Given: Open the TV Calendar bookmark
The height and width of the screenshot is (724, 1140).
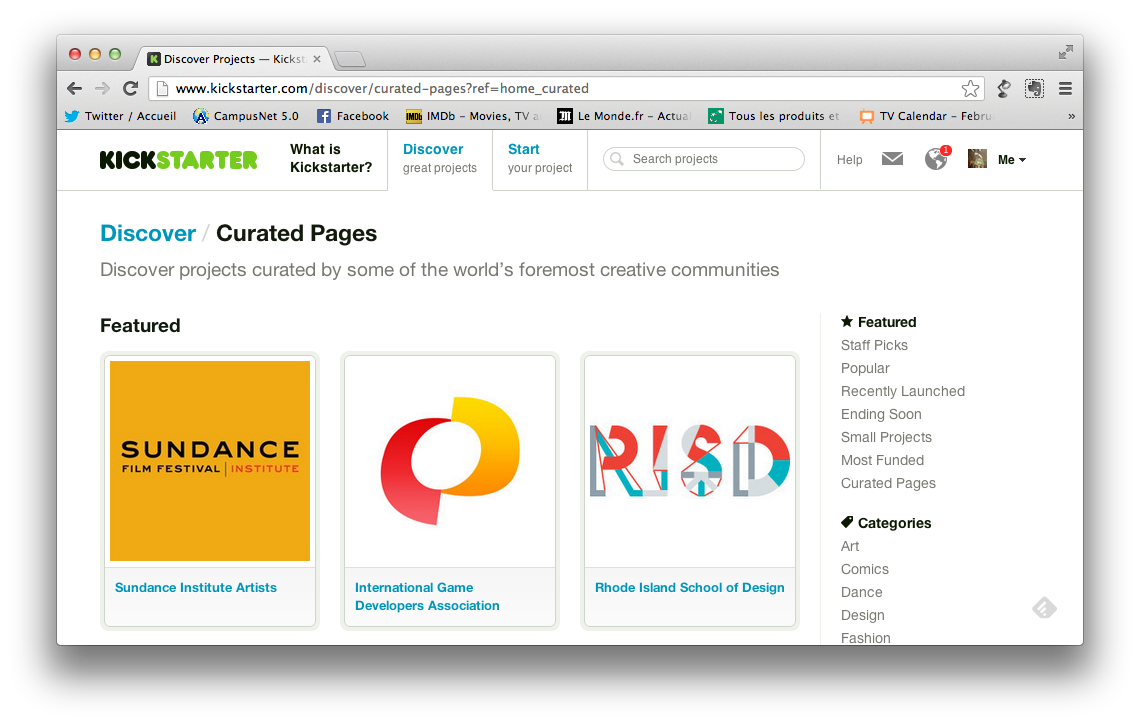Looking at the screenshot, I should click(926, 116).
